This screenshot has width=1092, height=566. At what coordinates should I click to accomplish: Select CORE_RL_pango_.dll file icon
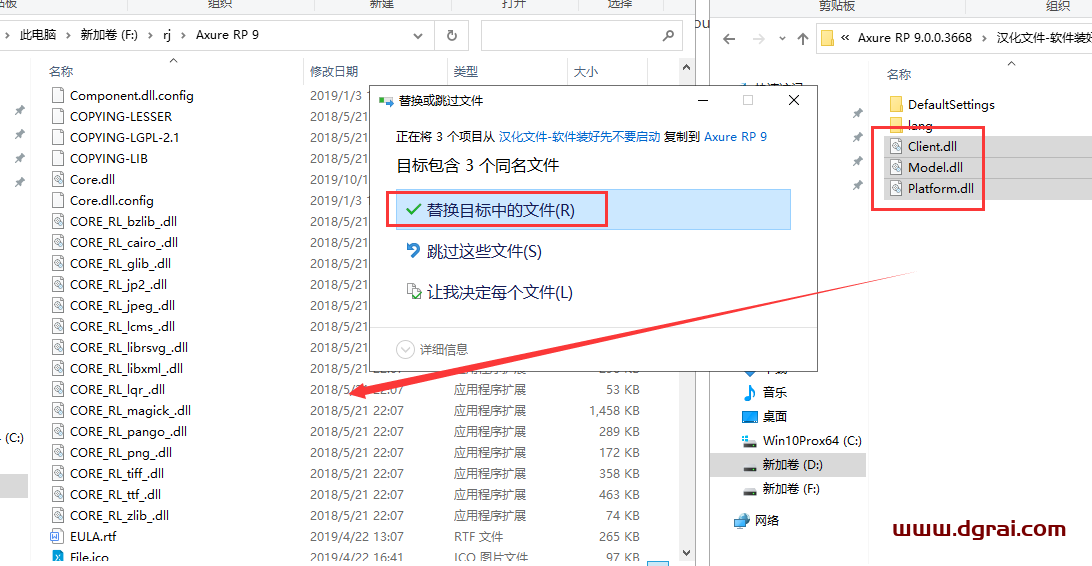pyautogui.click(x=58, y=431)
